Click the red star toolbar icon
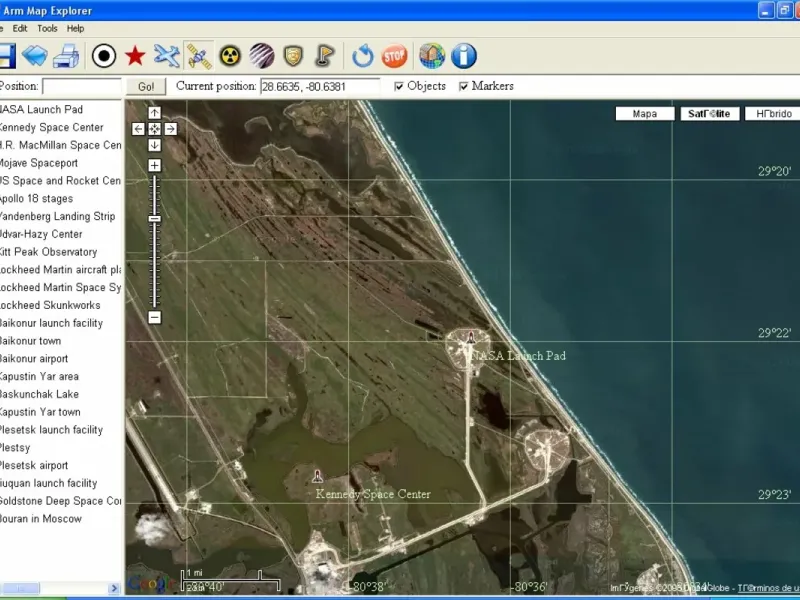 pyautogui.click(x=135, y=56)
